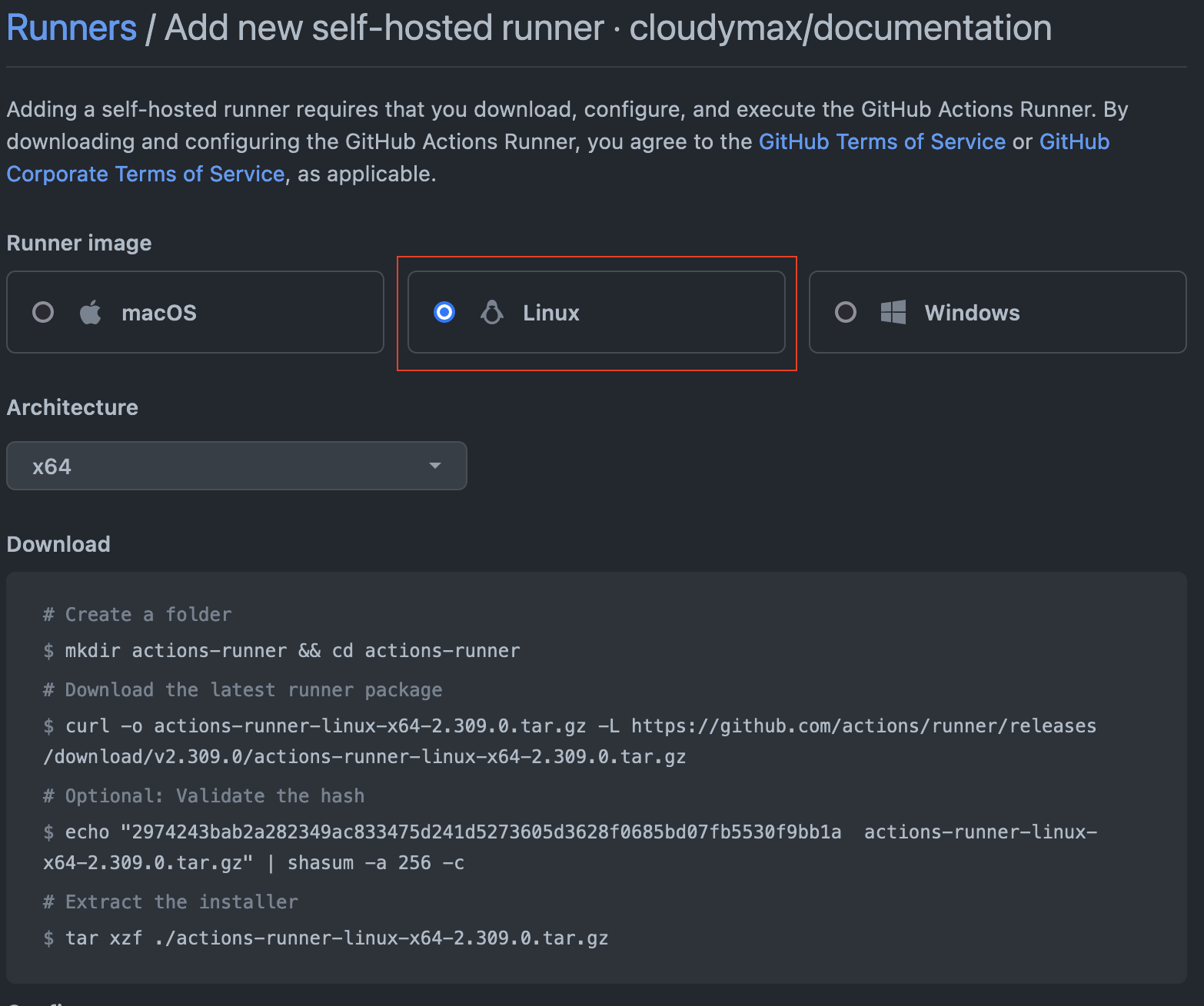Select the Windows radio button
The width and height of the screenshot is (1204, 1006).
pos(846,313)
